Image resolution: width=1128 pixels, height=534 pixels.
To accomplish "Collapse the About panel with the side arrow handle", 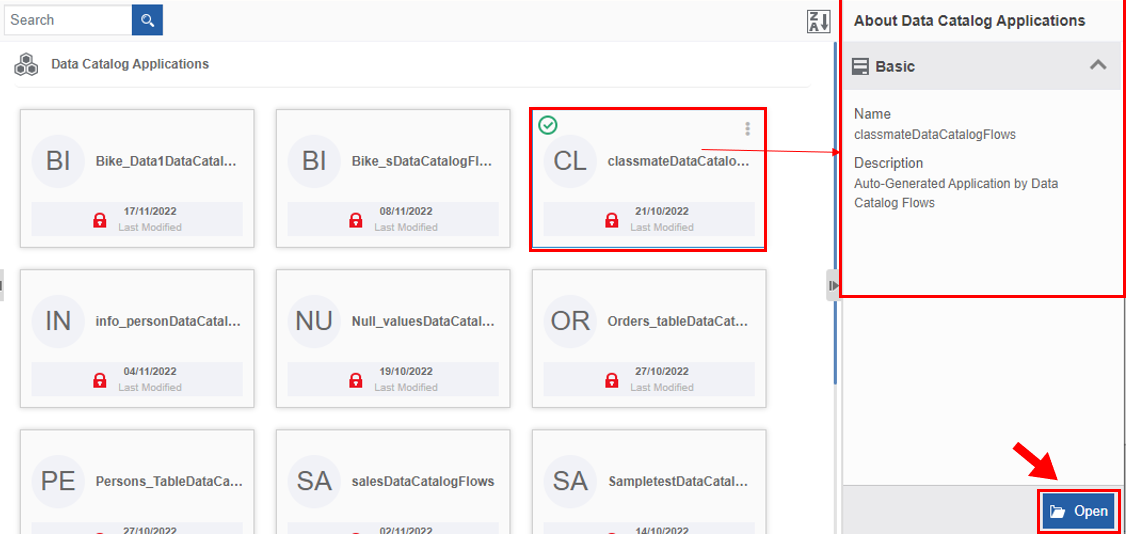I will pyautogui.click(x=833, y=286).
